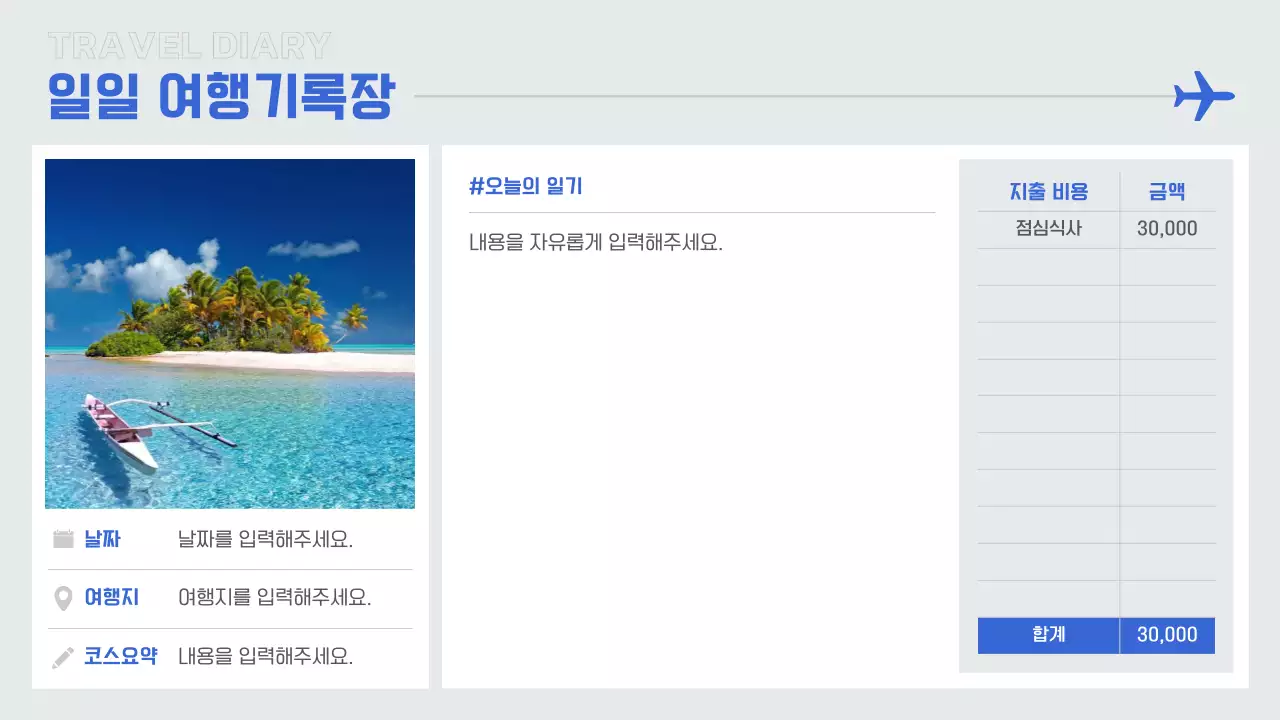Select the 30,000 amount cell

pos(1168,228)
